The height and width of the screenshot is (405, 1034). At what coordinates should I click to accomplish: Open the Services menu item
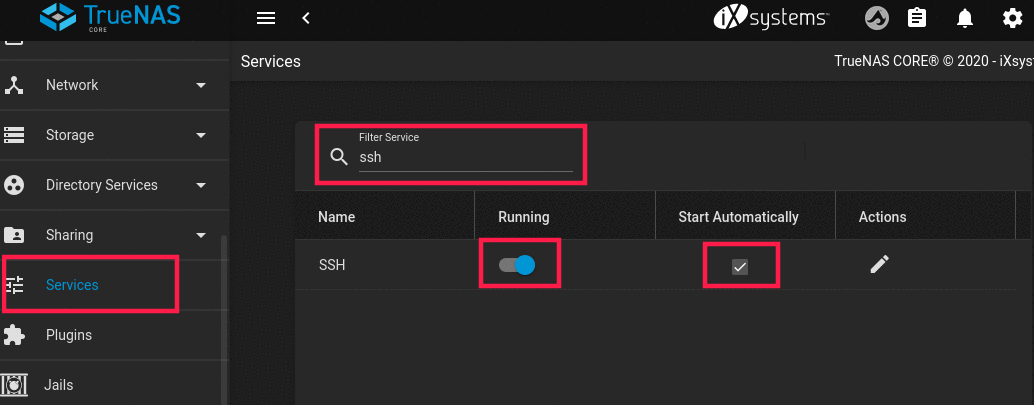click(72, 285)
